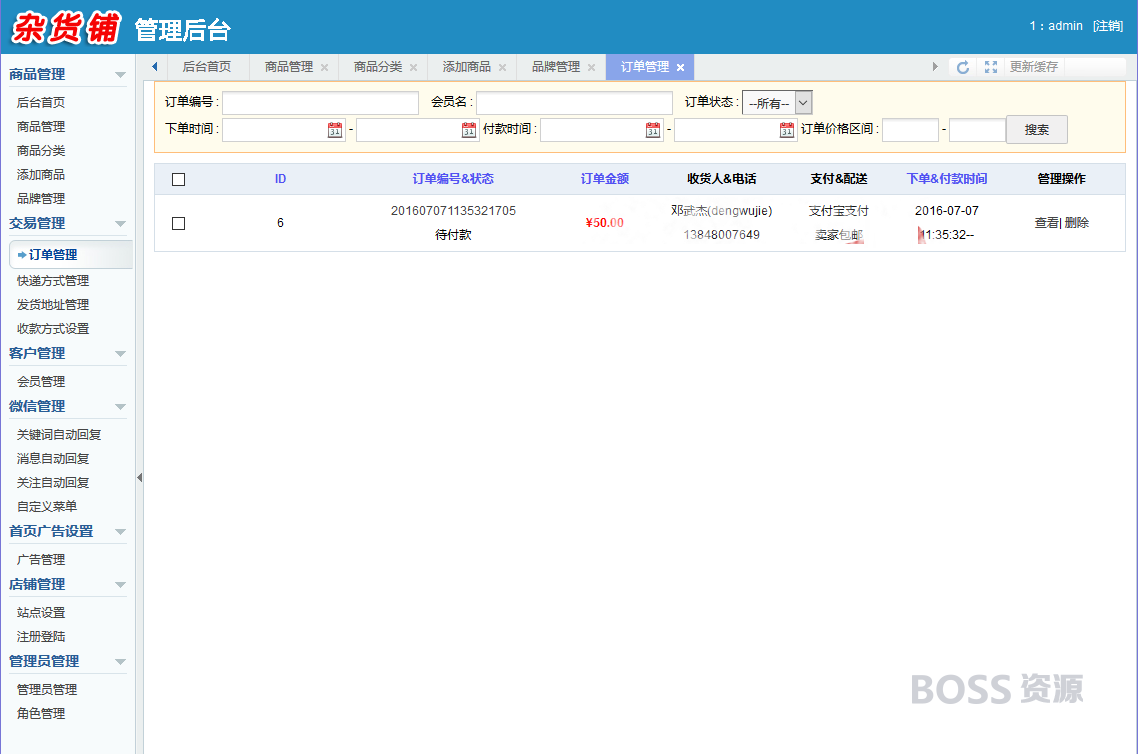Sort by 订单编号&状态 column header
The image size is (1138, 754).
[453, 179]
